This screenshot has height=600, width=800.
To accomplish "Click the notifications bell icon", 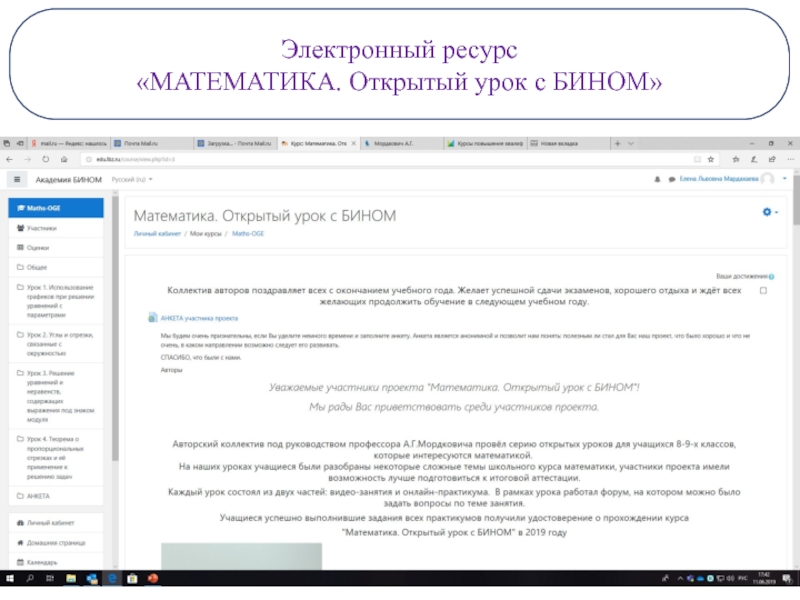I will [657, 180].
